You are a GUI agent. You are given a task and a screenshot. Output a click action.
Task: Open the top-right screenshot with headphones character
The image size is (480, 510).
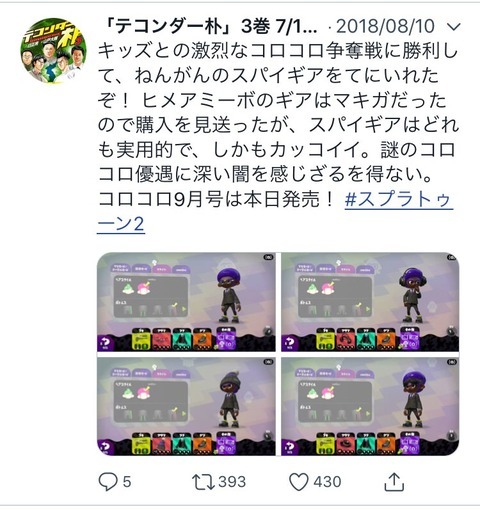(370, 302)
